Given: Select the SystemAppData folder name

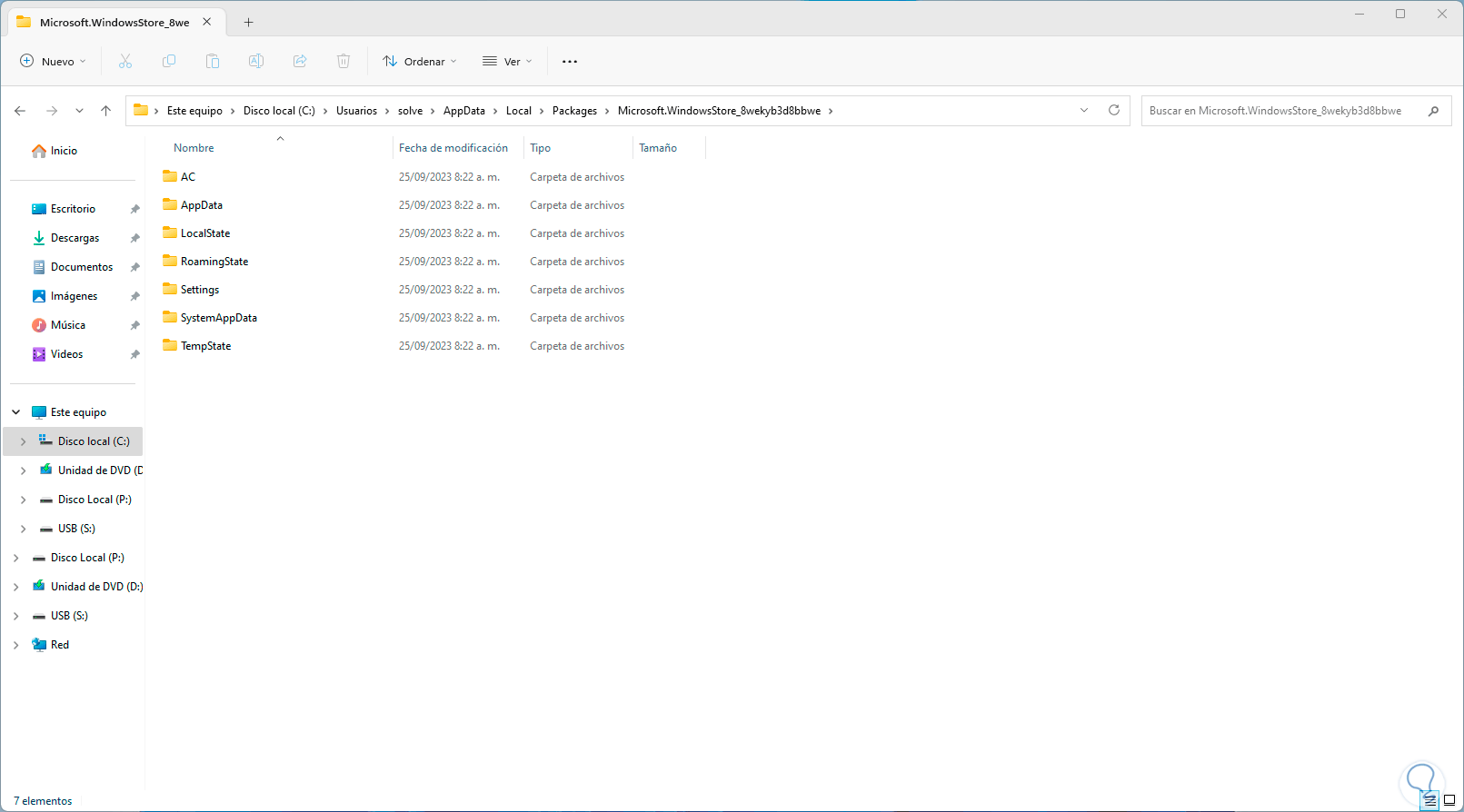Looking at the screenshot, I should click(219, 318).
